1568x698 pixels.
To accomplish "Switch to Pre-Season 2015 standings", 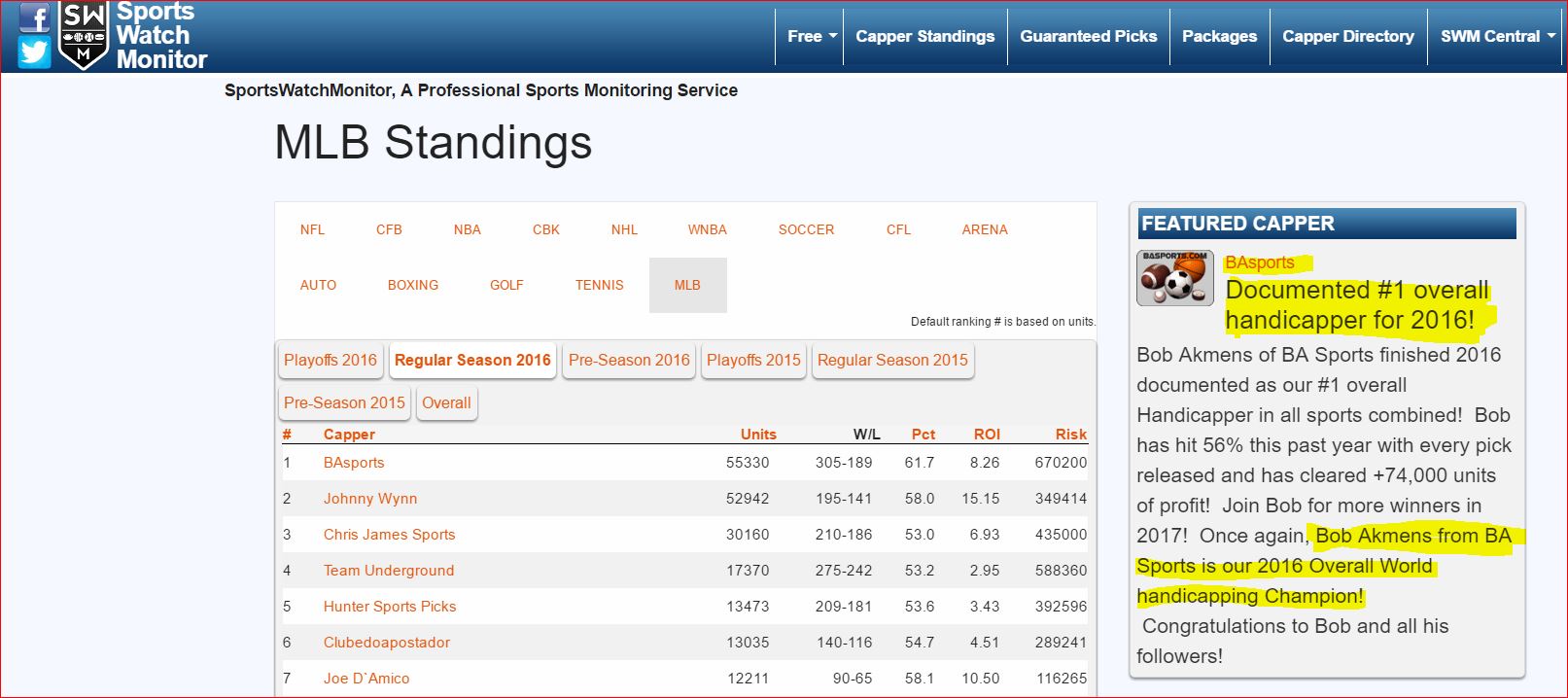I will coord(344,402).
